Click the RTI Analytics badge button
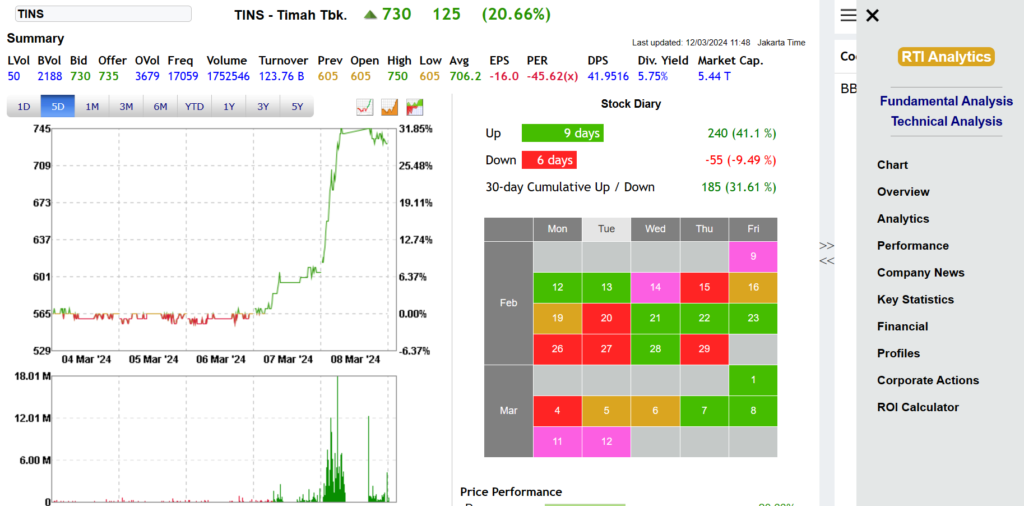 [x=946, y=57]
